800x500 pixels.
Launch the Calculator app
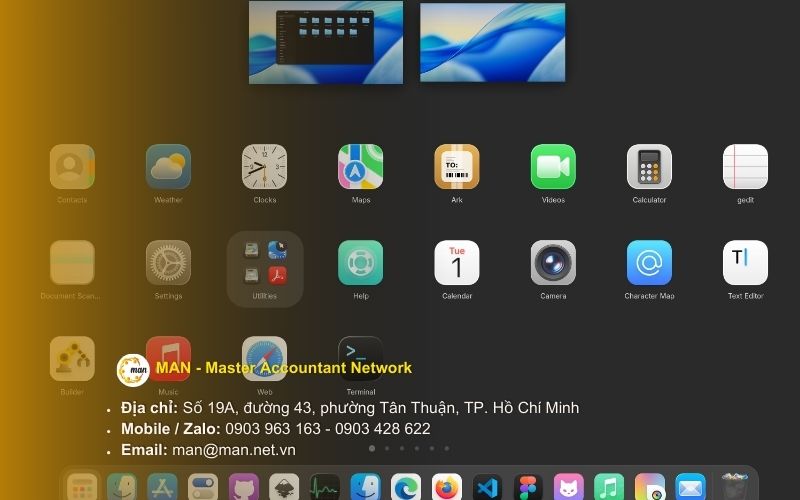649,167
